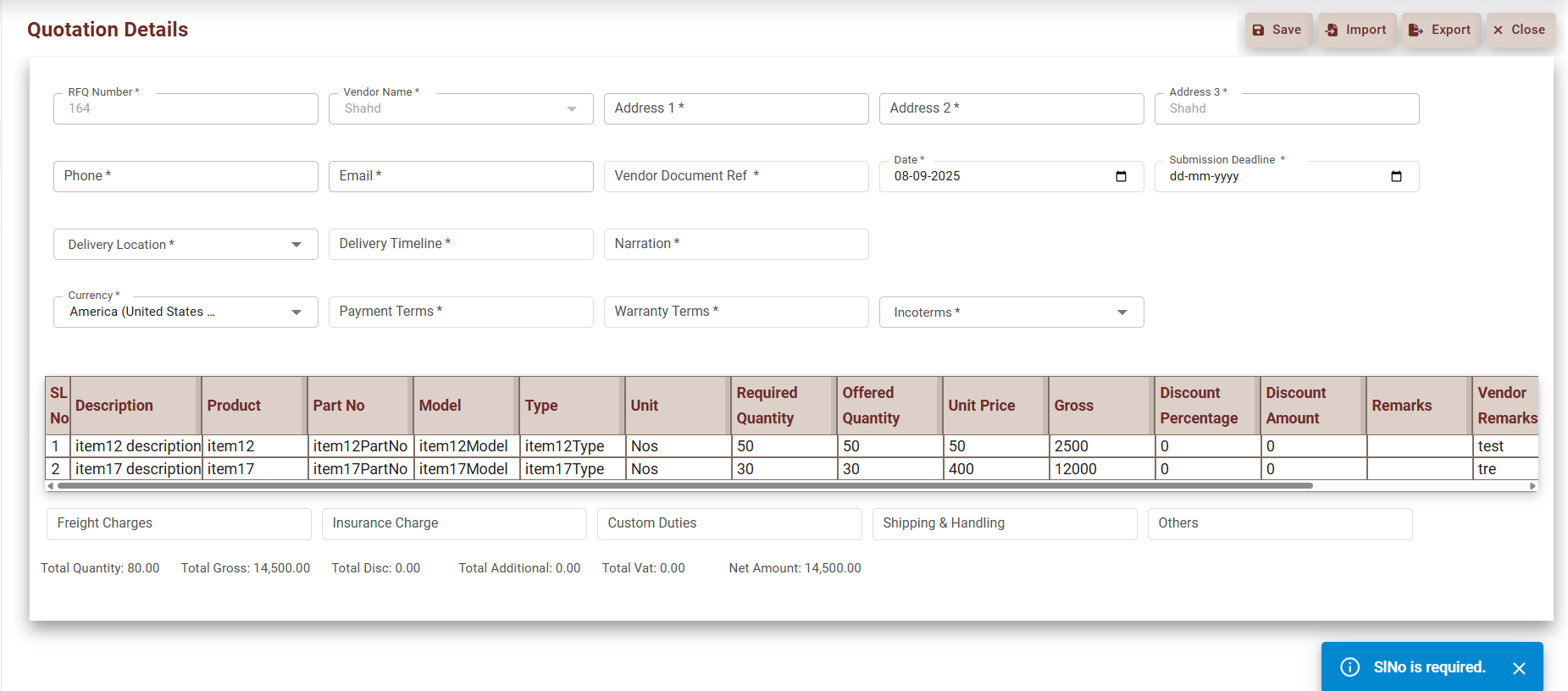Screen dimensions: 1568x691
Task: Click the table's scroll right arrow
Action: pyautogui.click(x=1532, y=486)
